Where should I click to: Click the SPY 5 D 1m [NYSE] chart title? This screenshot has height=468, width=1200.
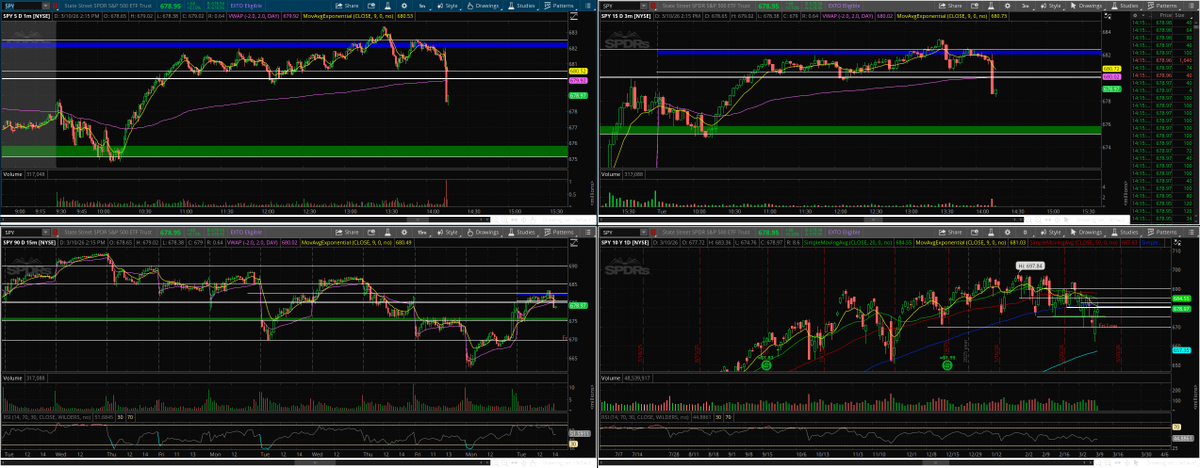[27, 16]
